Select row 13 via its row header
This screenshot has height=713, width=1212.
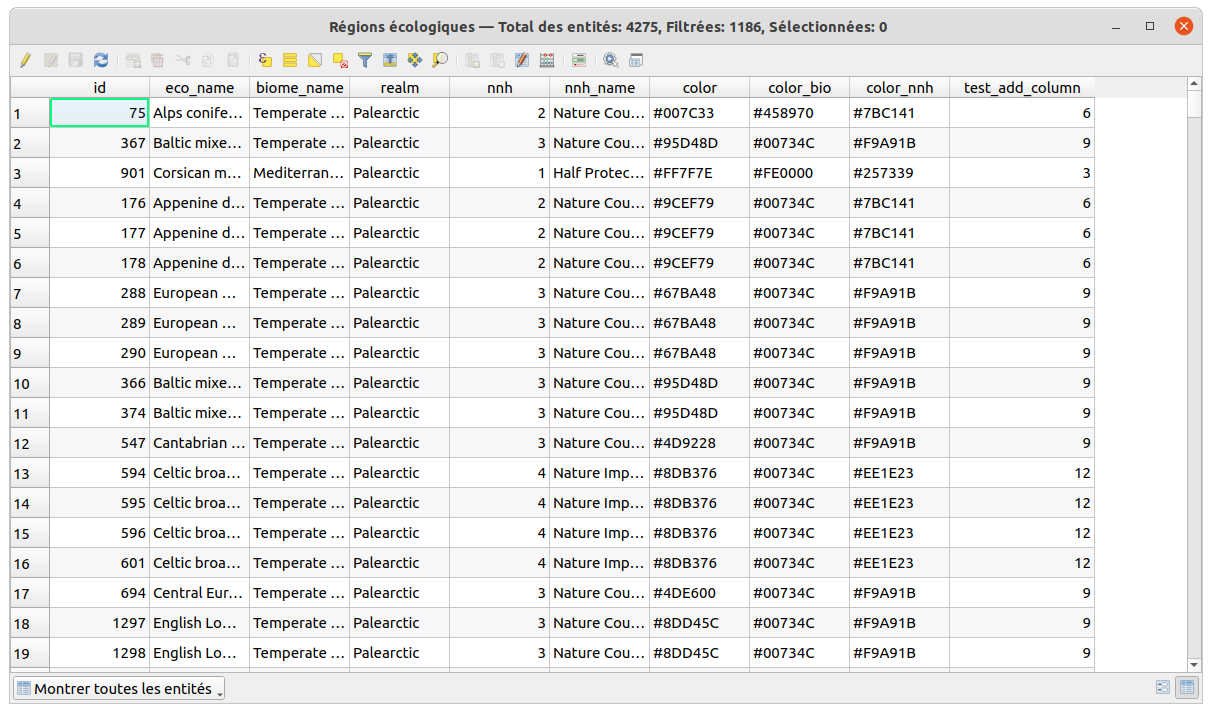pyautogui.click(x=30, y=473)
